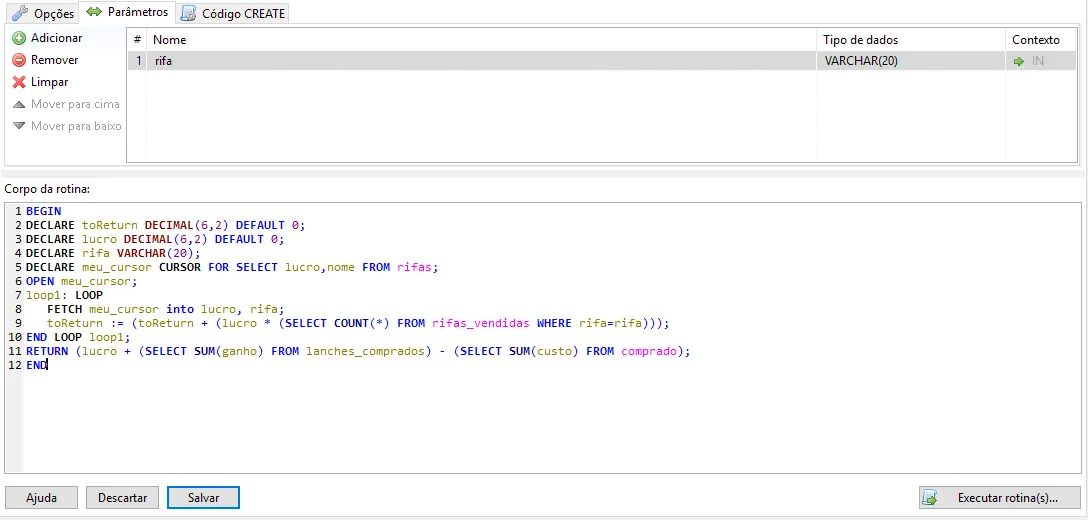1088x520 pixels.
Task: Click the OPEN meu_cursor line
Action: tap(82, 281)
